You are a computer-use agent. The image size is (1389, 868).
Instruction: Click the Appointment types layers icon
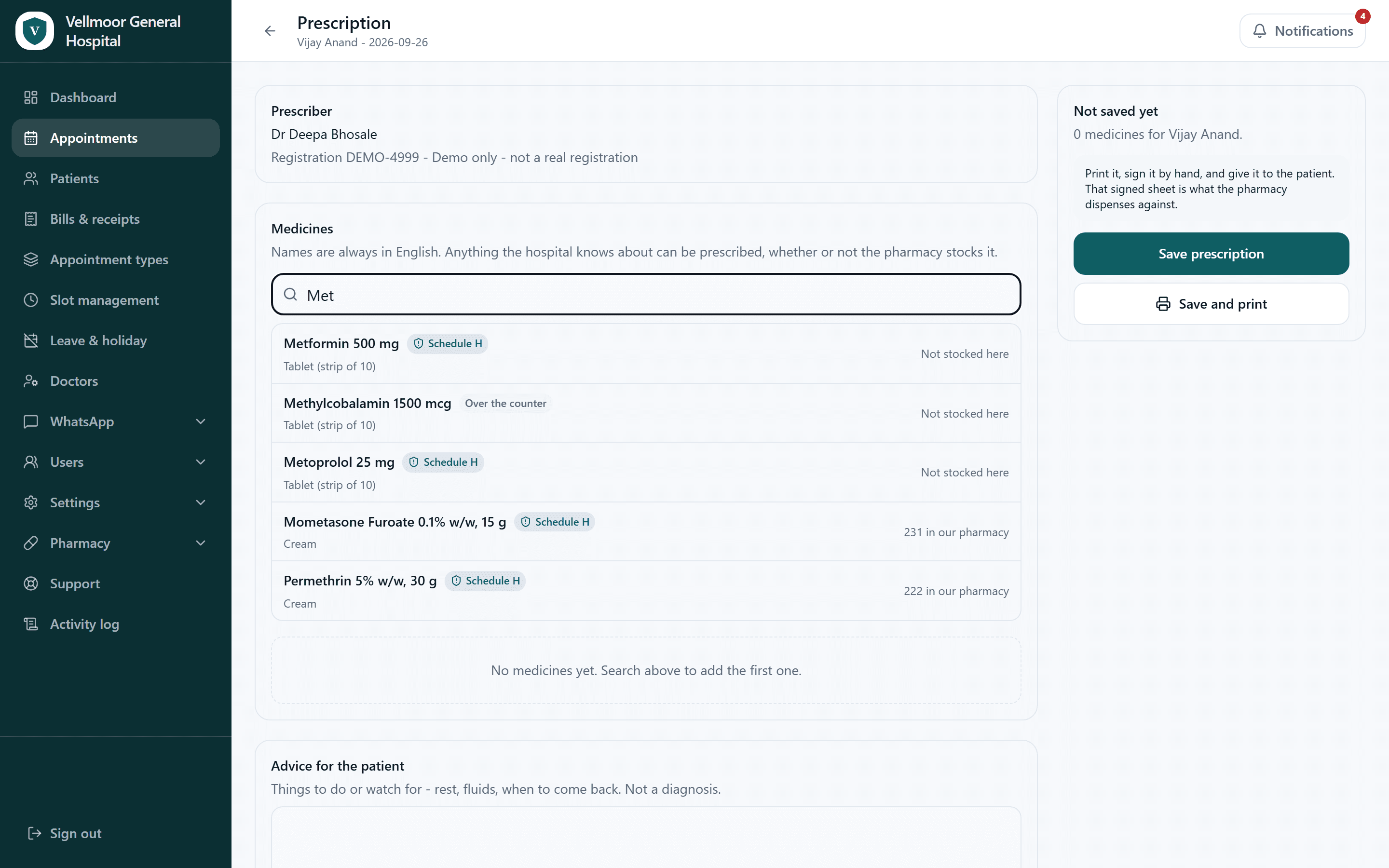pyautogui.click(x=31, y=259)
